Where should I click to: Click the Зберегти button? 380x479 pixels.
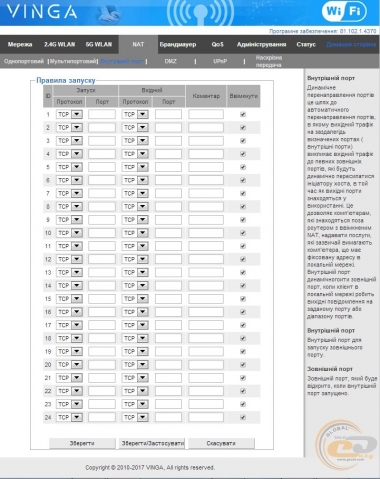click(82, 443)
